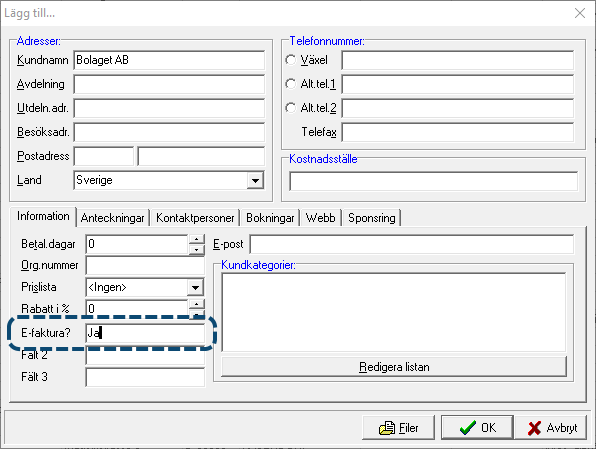
Task: Confirm with the green checkmark OK button
Action: (x=477, y=428)
